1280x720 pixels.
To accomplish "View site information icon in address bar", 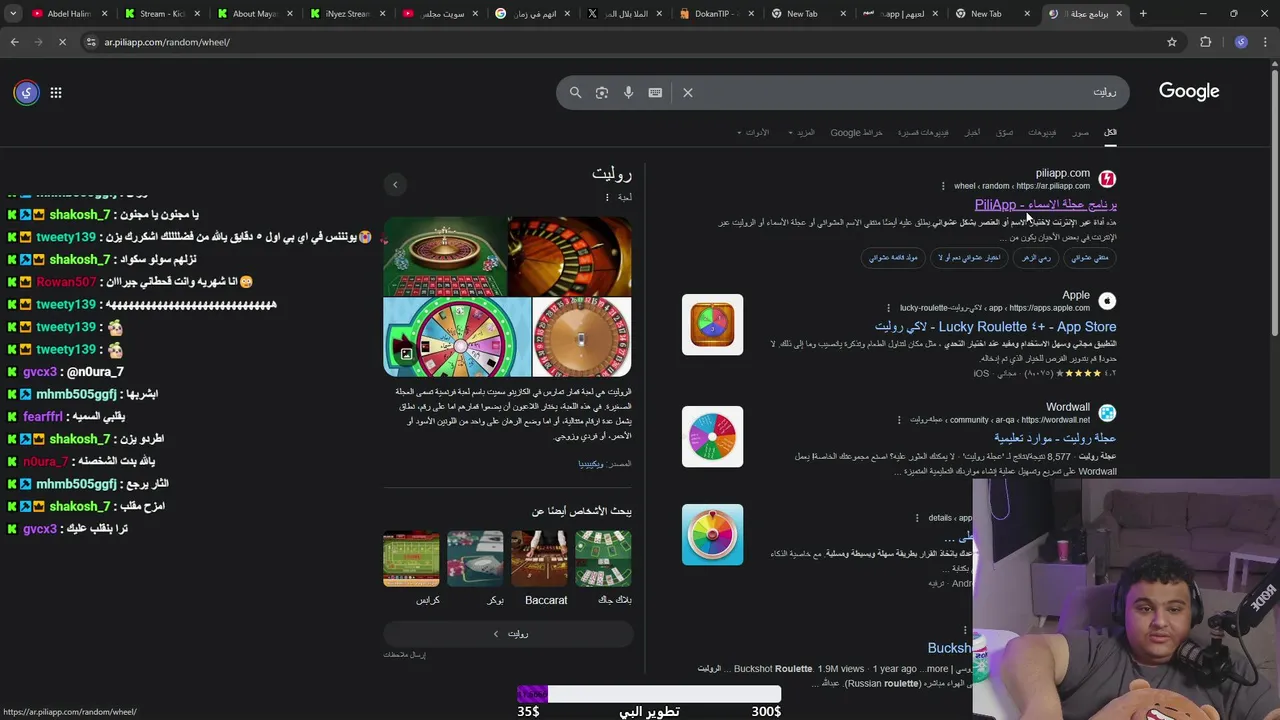I will 91,42.
